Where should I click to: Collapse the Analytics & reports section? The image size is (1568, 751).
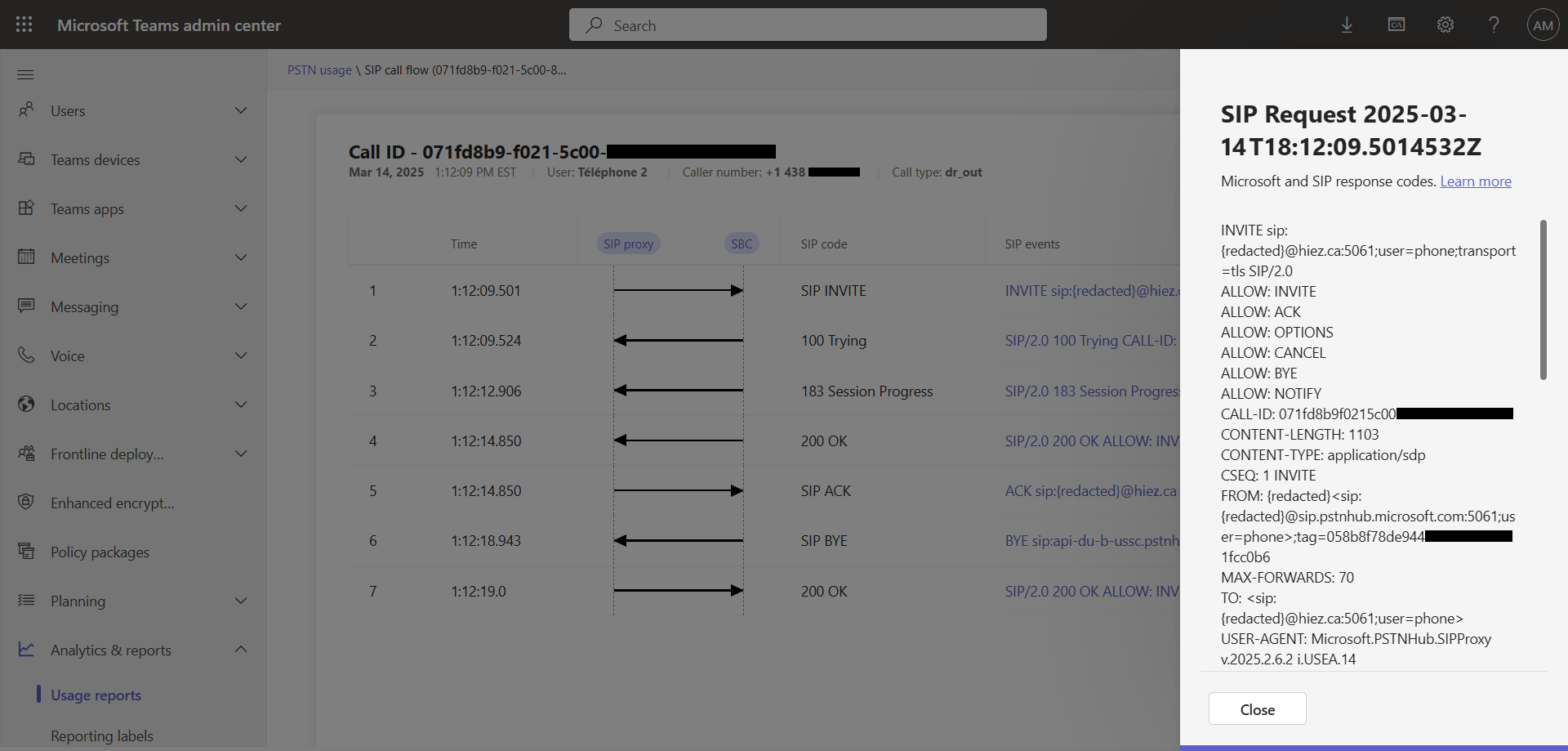click(x=241, y=650)
